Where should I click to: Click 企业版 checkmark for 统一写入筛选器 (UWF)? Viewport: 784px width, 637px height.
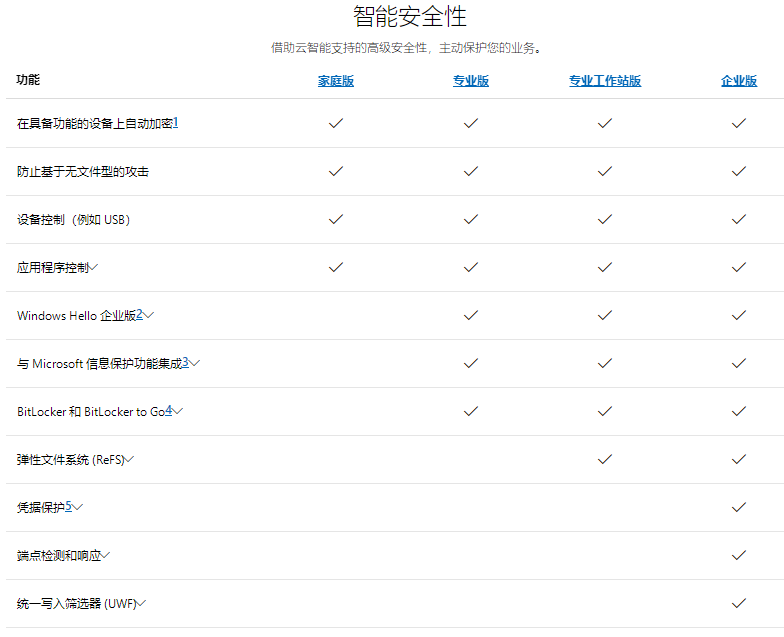pos(738,603)
